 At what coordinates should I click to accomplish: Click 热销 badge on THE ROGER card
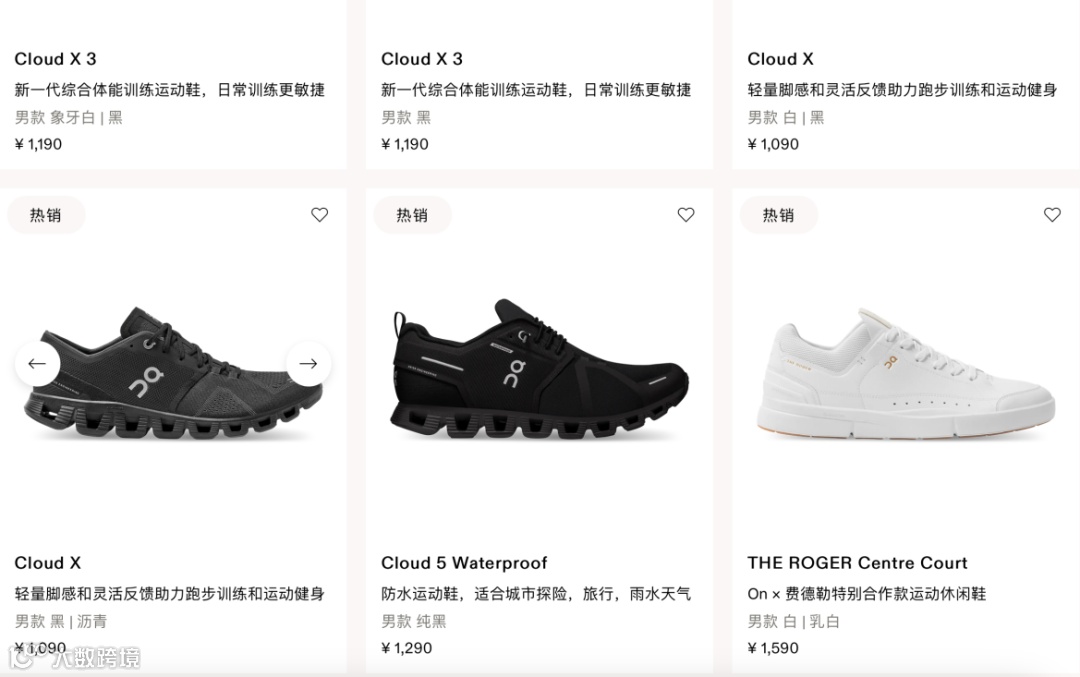(x=778, y=215)
